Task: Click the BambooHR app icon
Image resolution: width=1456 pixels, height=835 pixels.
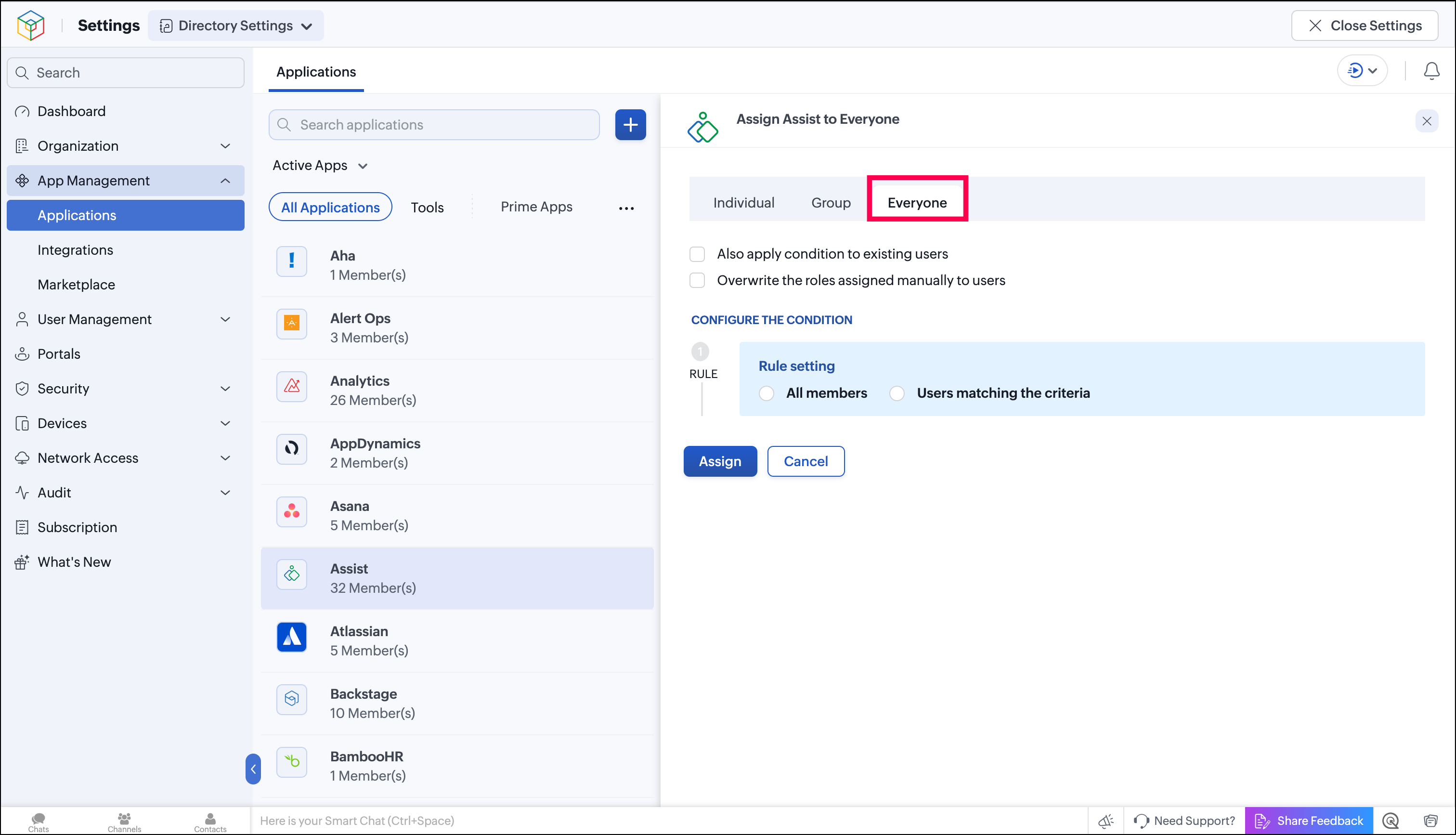Action: 292,762
